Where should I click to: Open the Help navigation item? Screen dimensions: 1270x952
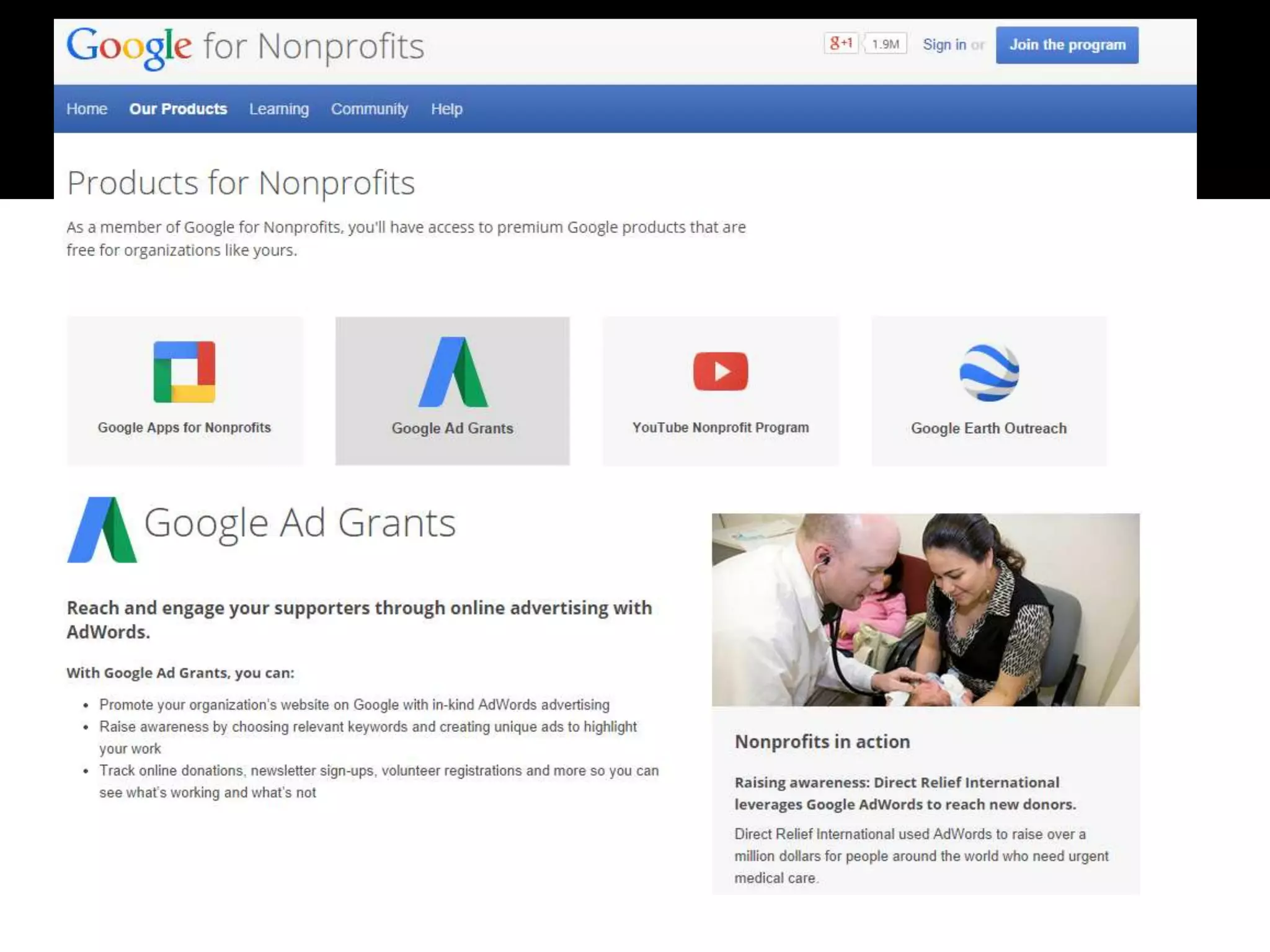pyautogui.click(x=446, y=109)
